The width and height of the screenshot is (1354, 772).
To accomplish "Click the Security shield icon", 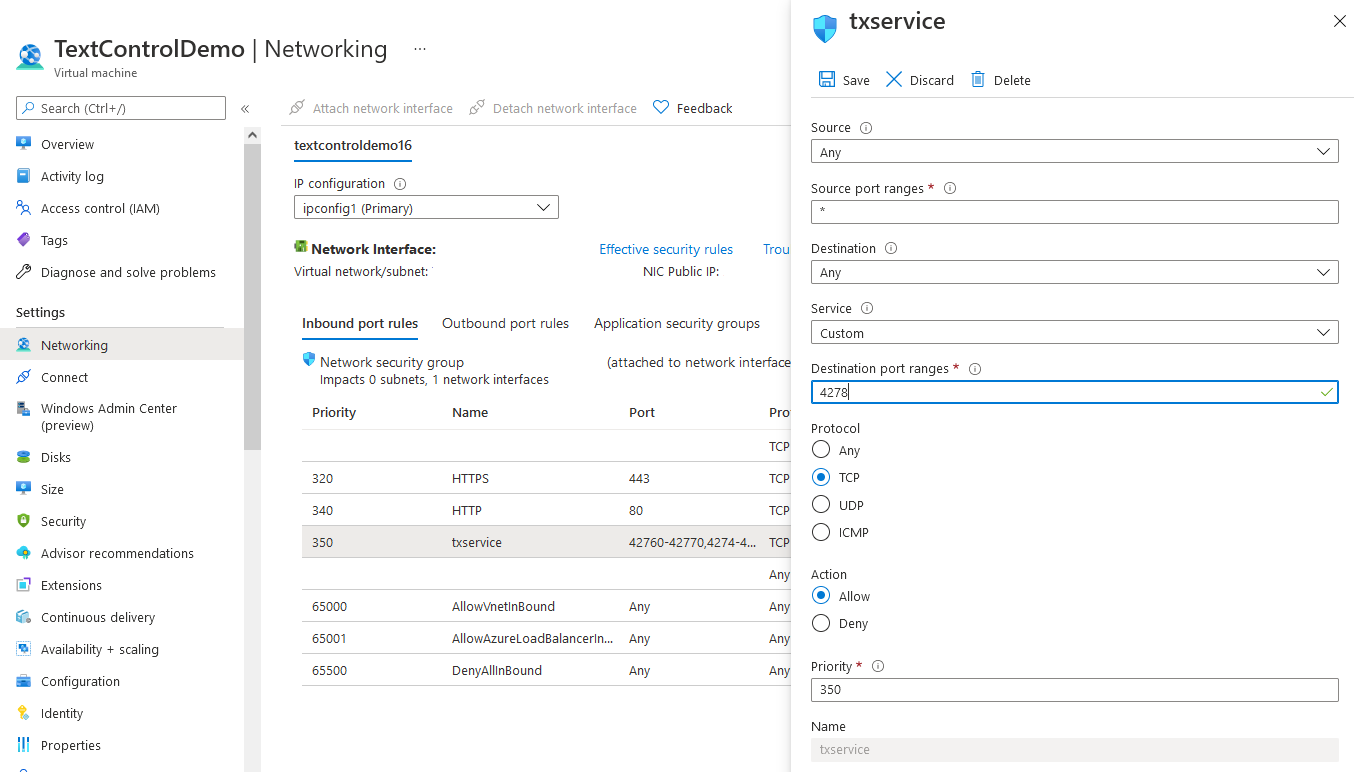I will coord(24,521).
